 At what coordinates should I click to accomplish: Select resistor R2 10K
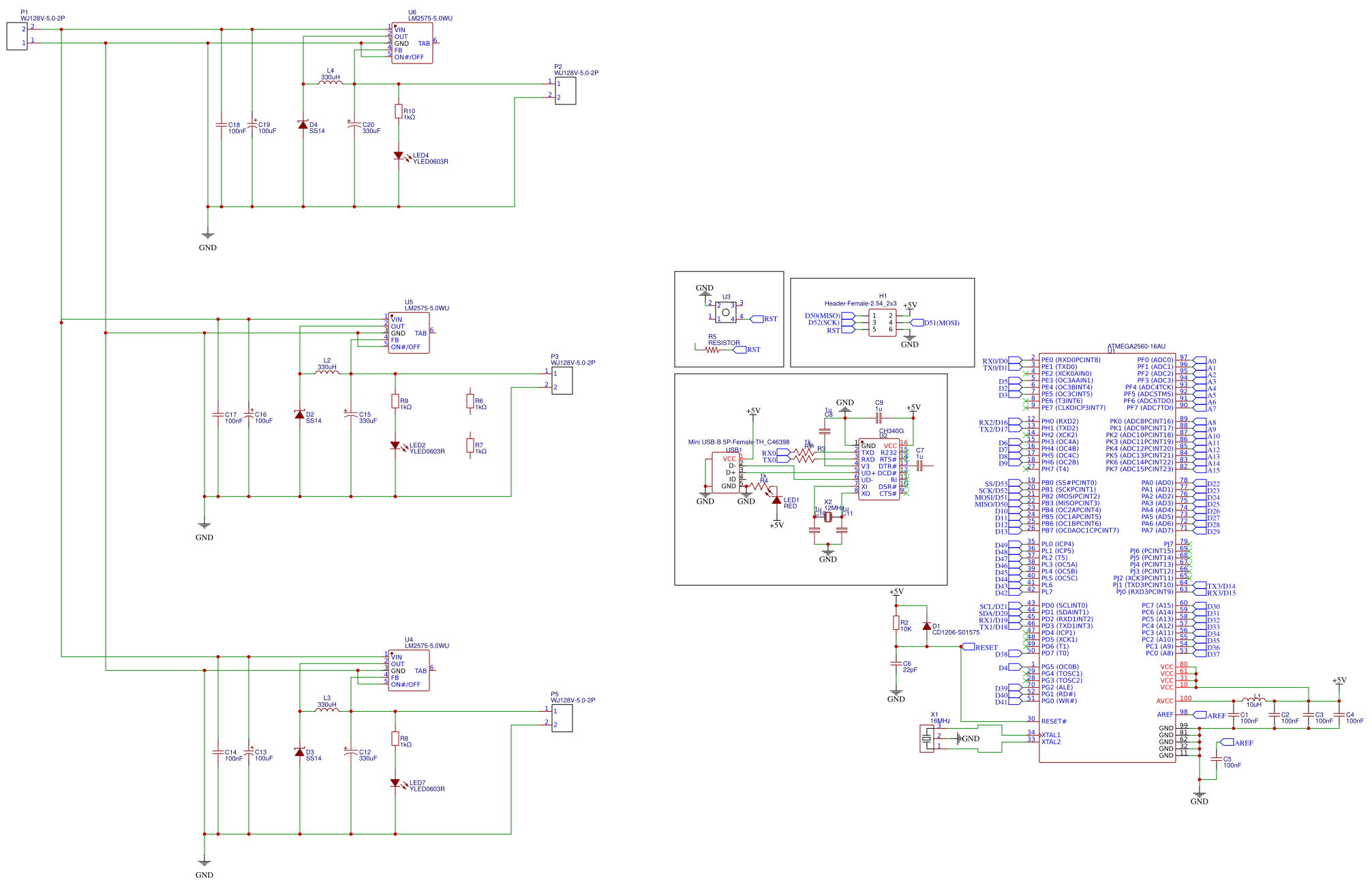tap(897, 624)
